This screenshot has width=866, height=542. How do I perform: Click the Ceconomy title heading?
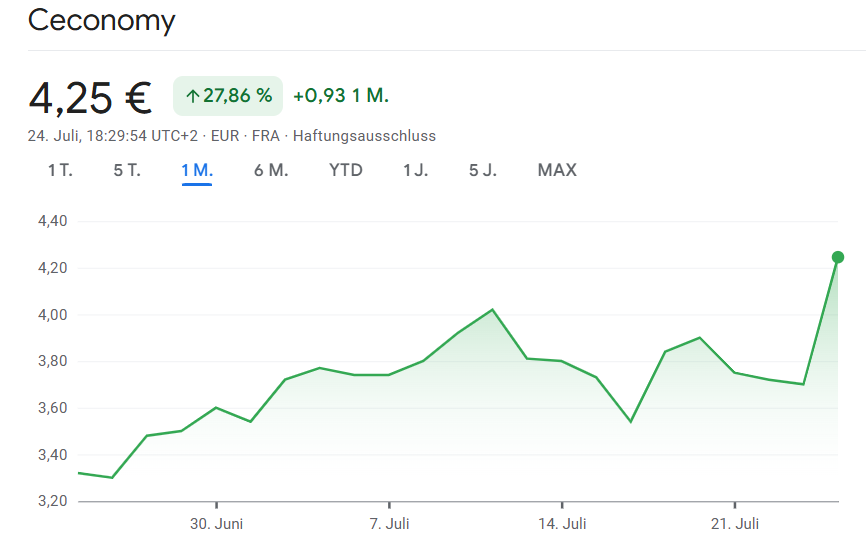pos(102,21)
